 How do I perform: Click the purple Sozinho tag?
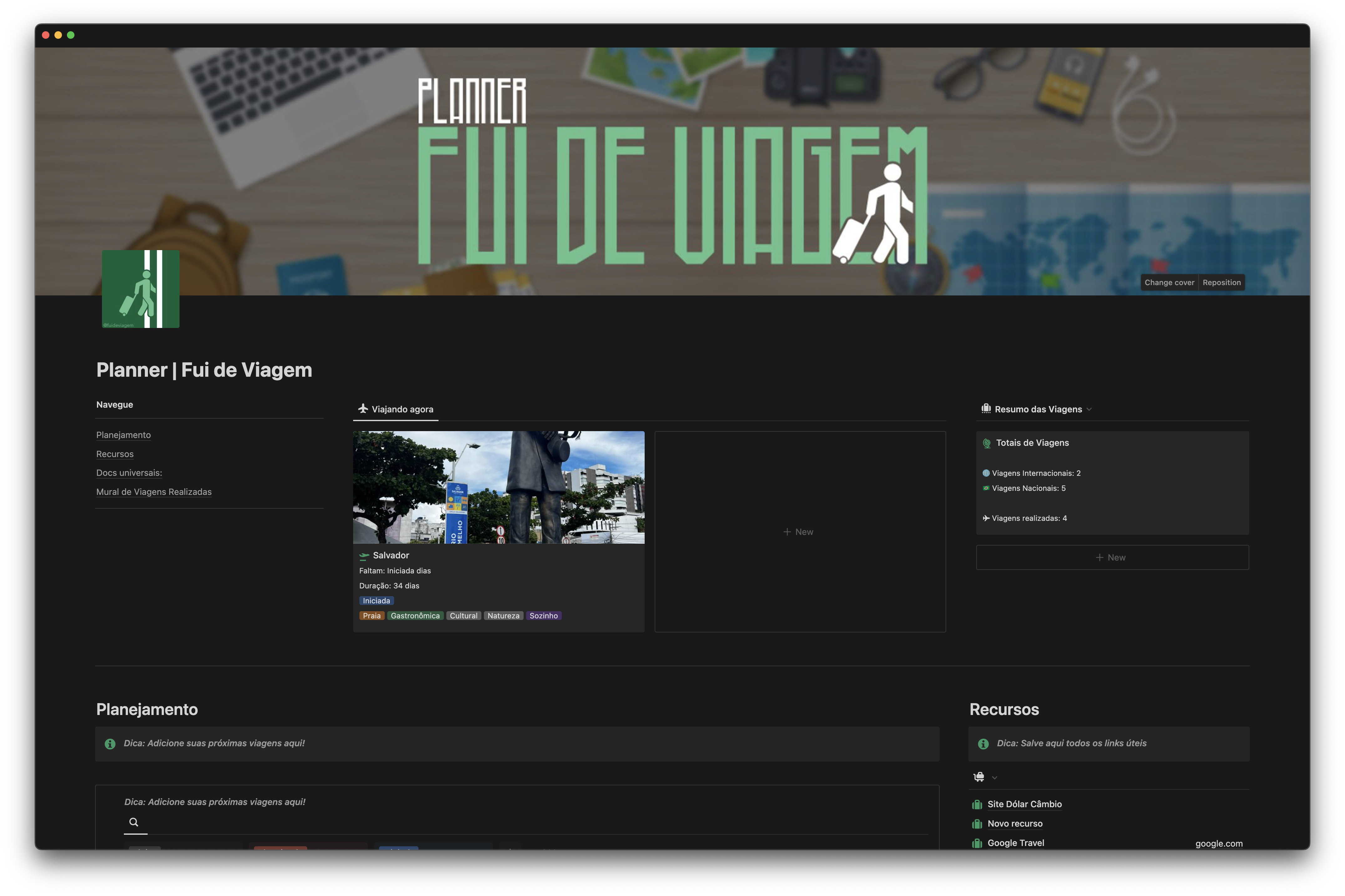coord(543,616)
